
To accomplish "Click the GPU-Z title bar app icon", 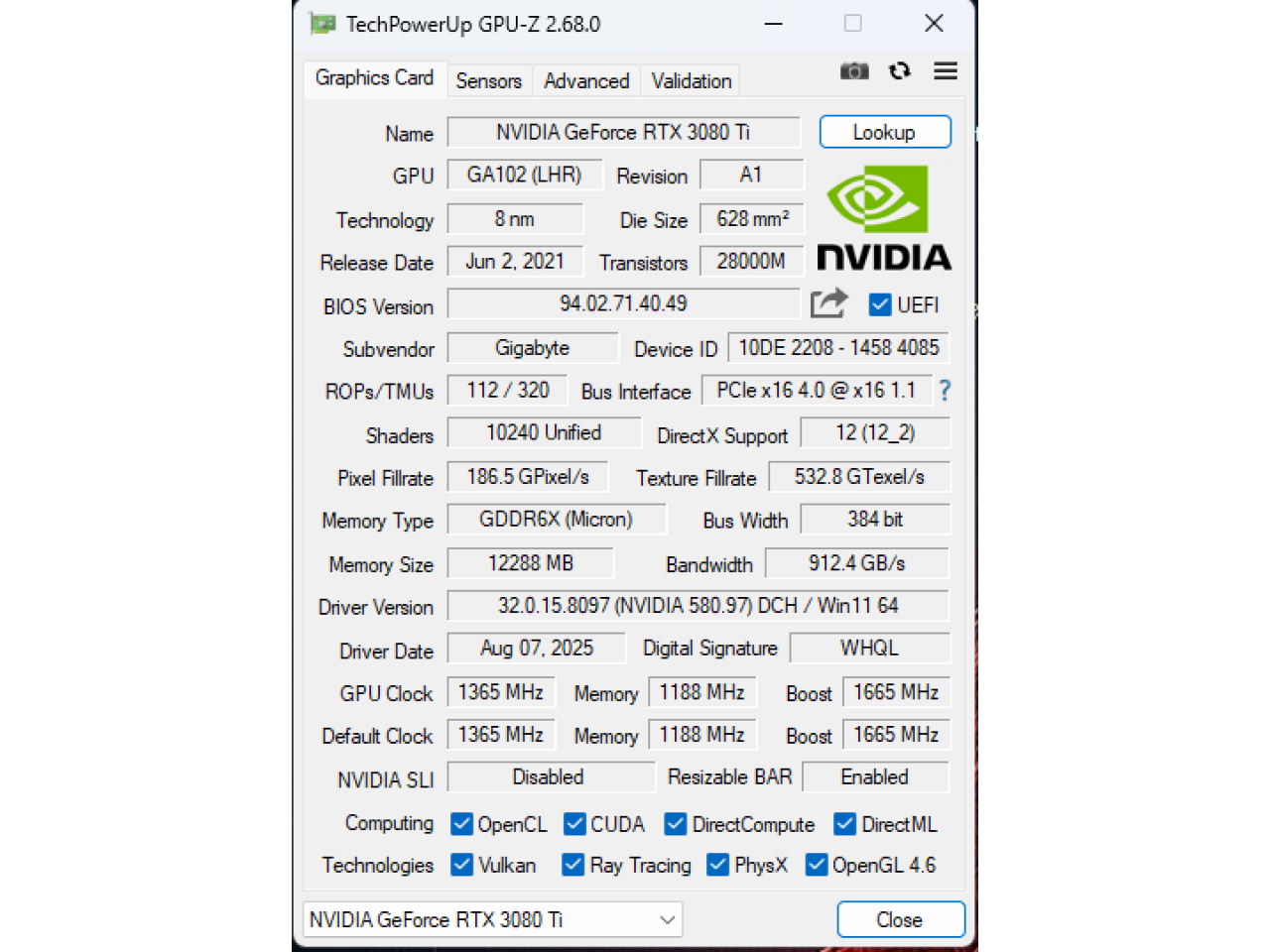I will 322,23.
